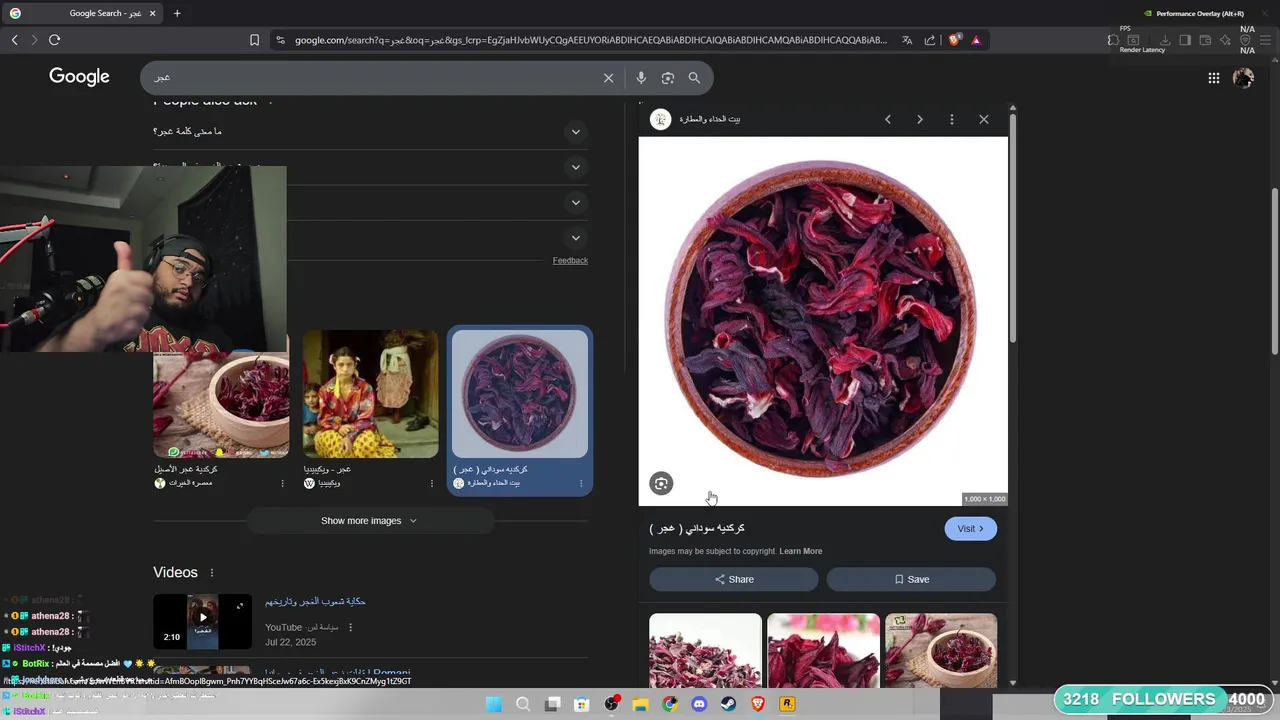This screenshot has width=1280, height=720.
Task: Bookmark this page from the address bar
Action: point(254,40)
